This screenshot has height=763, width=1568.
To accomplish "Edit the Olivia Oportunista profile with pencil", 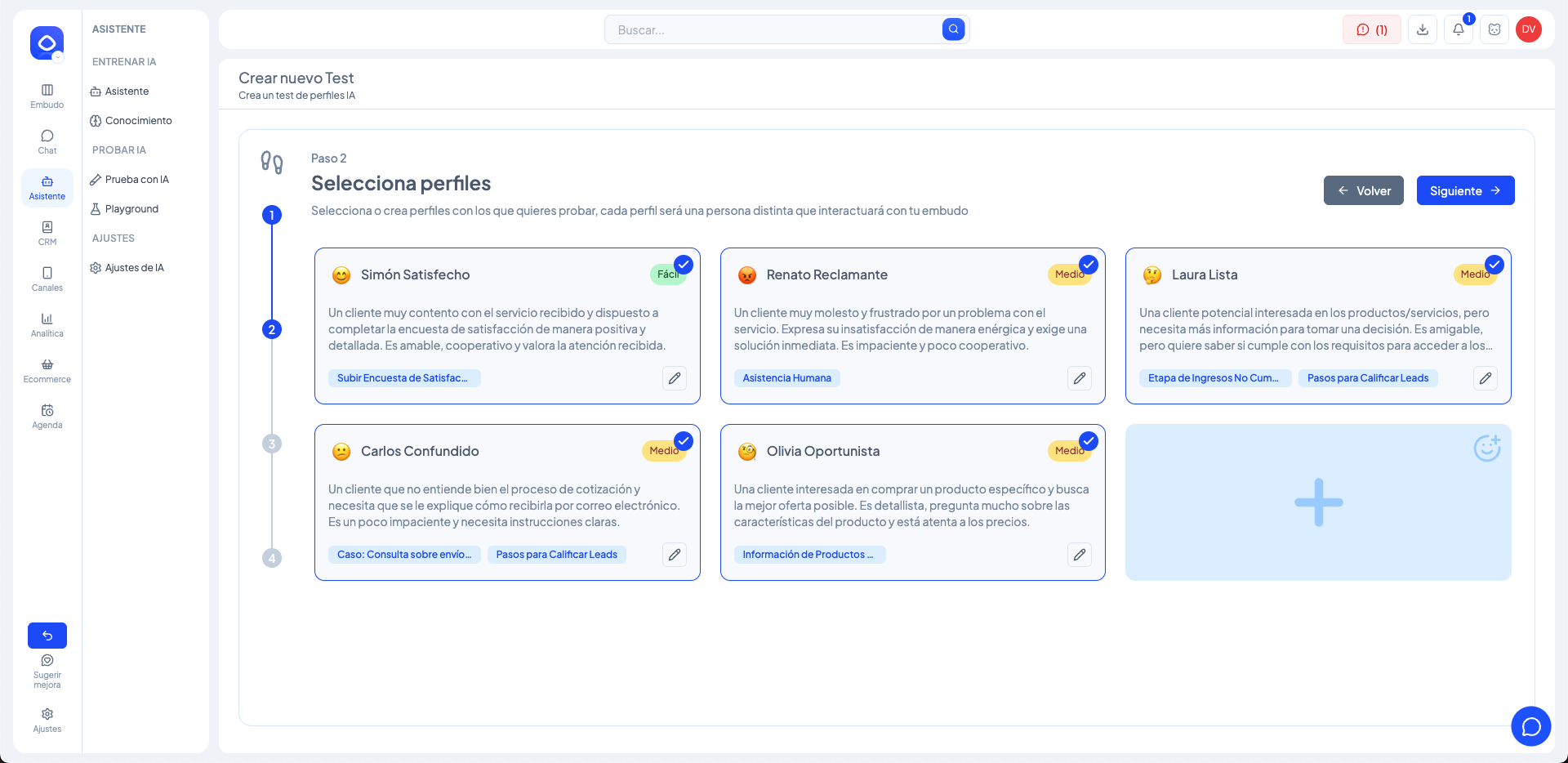I will click(x=1079, y=555).
